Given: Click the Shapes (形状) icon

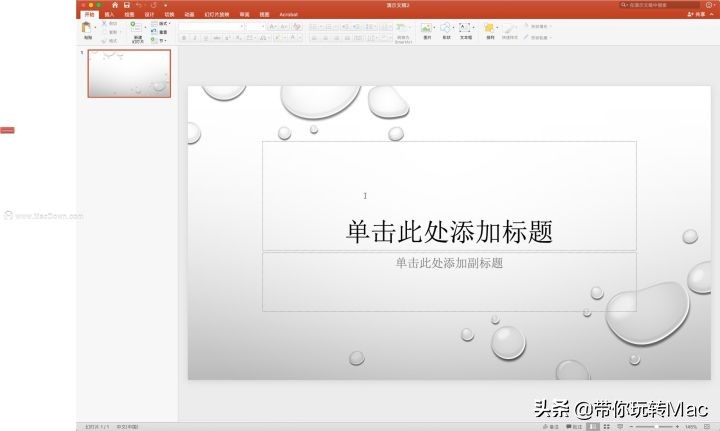Looking at the screenshot, I should pyautogui.click(x=445, y=28).
